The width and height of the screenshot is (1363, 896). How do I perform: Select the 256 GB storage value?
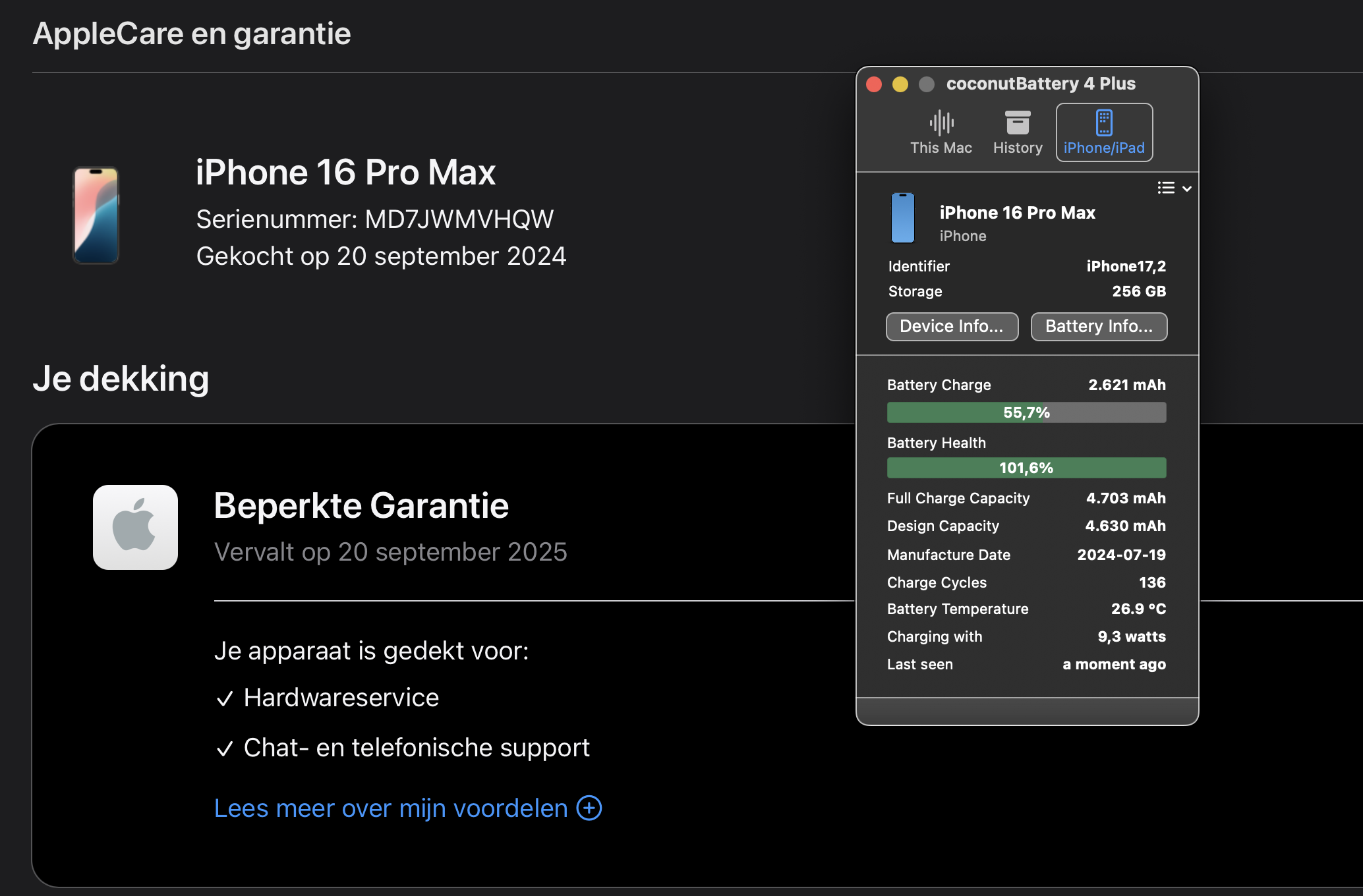(x=1139, y=291)
